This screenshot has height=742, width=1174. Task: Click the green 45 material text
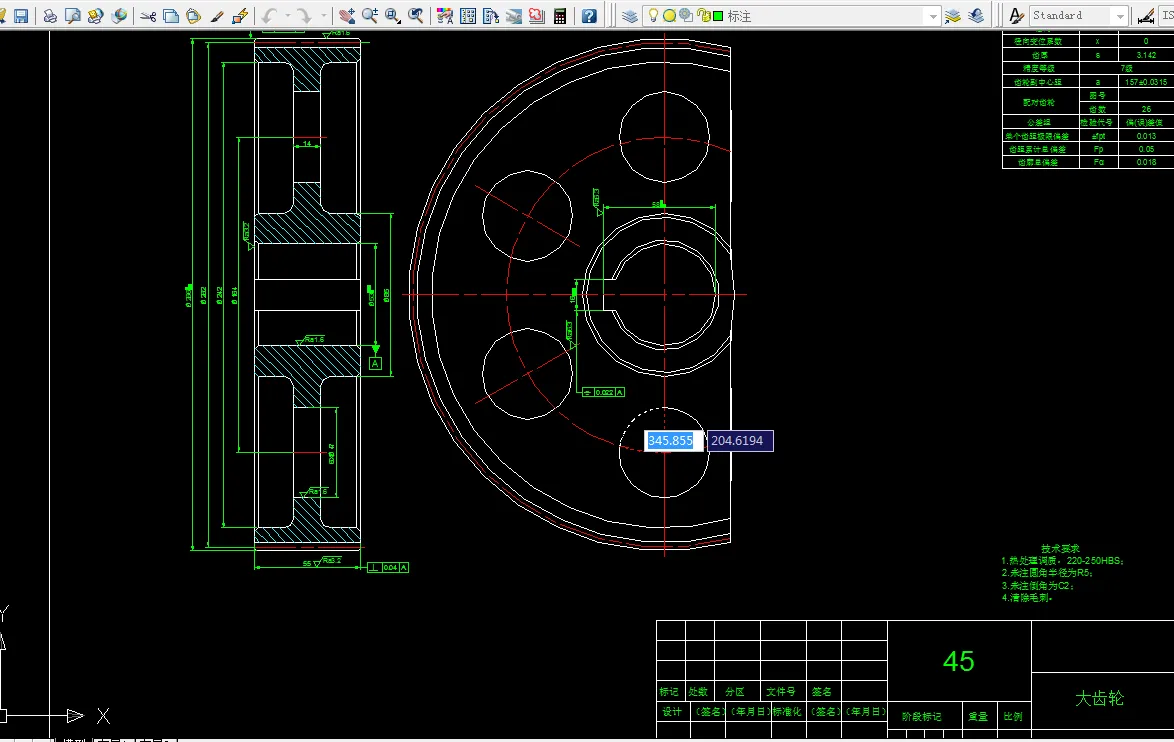point(958,661)
